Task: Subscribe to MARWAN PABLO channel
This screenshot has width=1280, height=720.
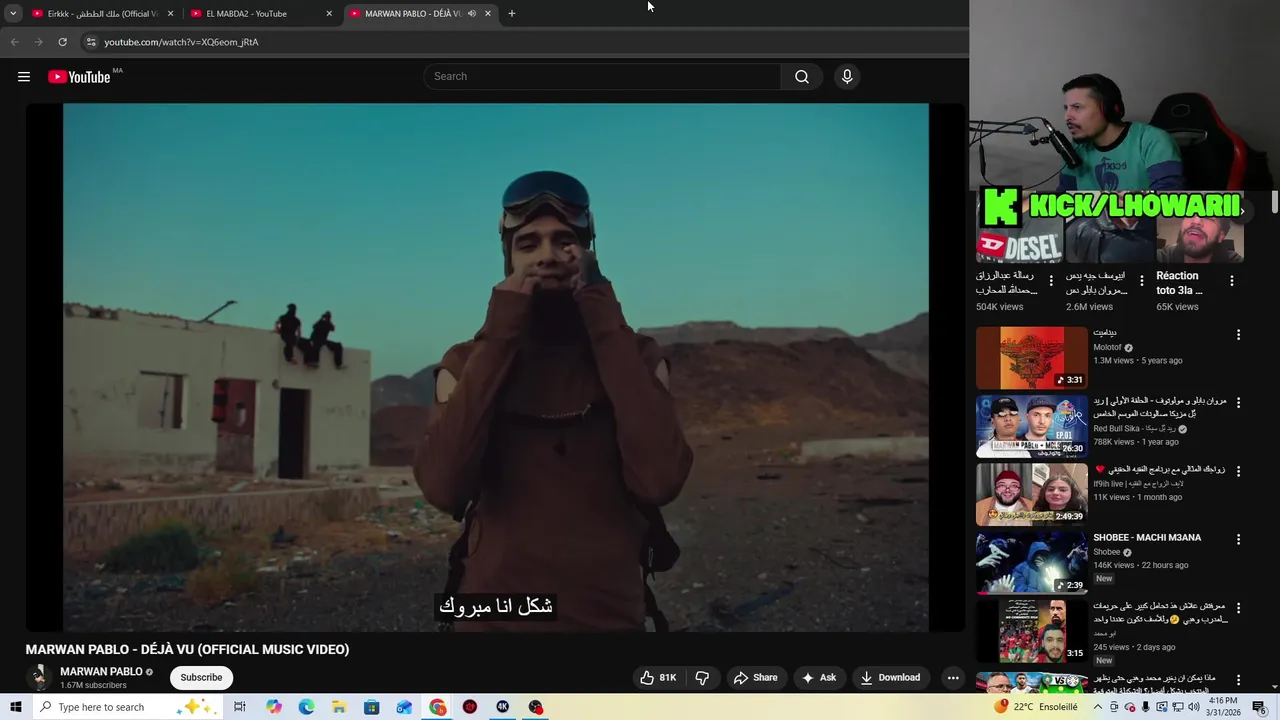Action: tap(201, 677)
